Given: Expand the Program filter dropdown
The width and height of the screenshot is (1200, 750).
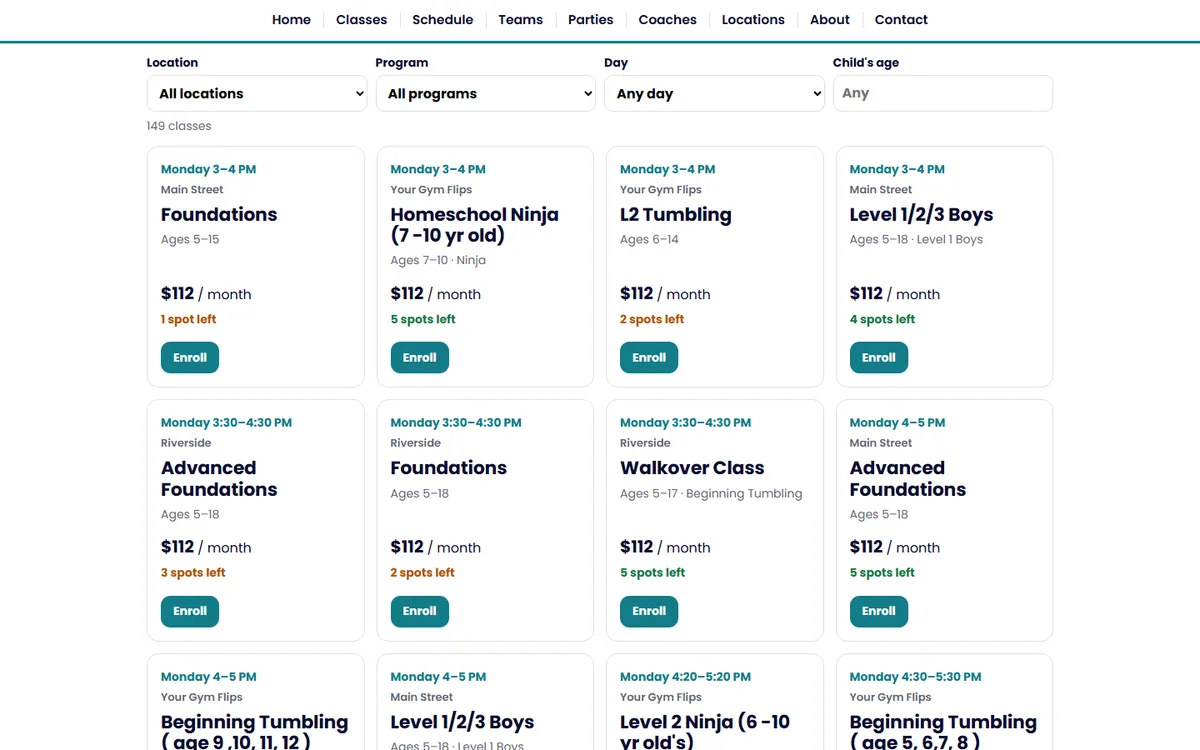Looking at the screenshot, I should tap(486, 94).
